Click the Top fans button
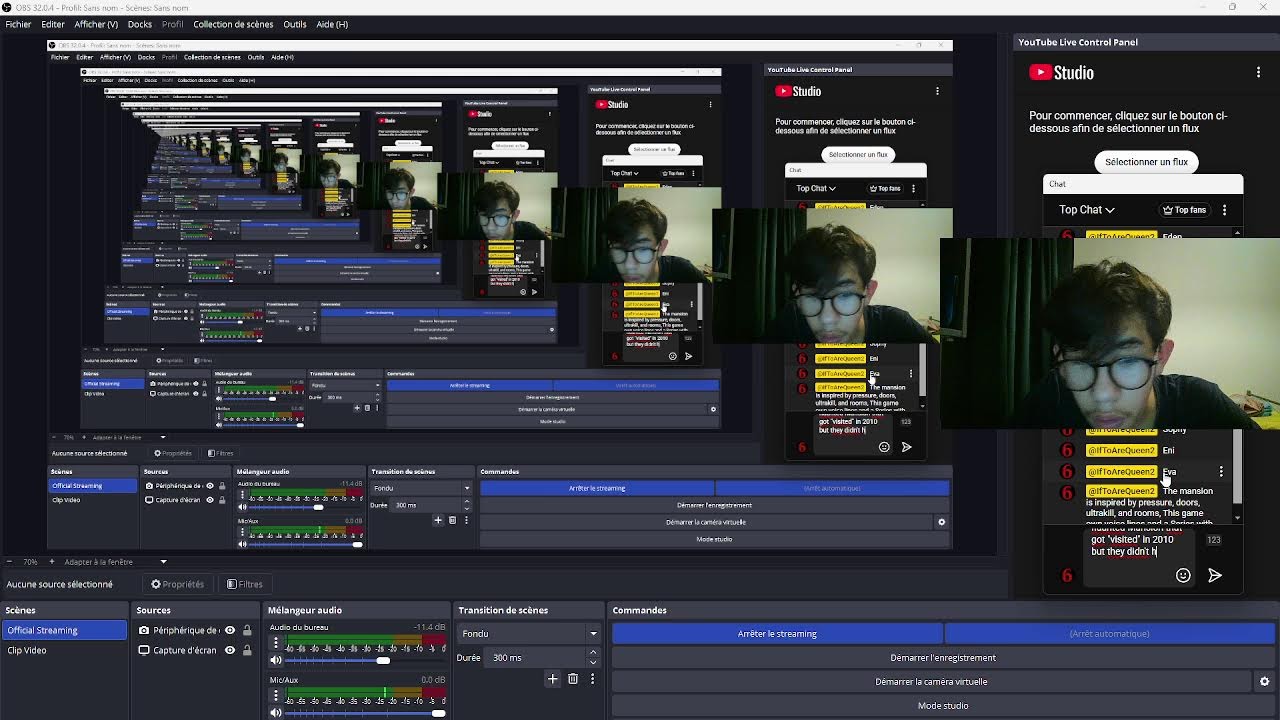Image resolution: width=1280 pixels, height=720 pixels. click(1184, 210)
